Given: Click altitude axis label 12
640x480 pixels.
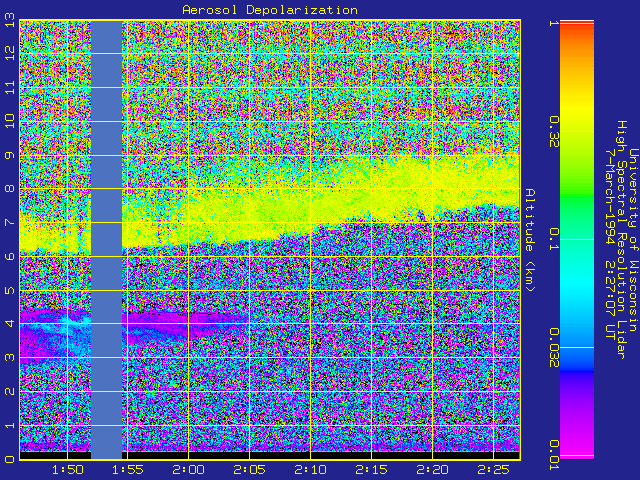Looking at the screenshot, I should 10,53.
